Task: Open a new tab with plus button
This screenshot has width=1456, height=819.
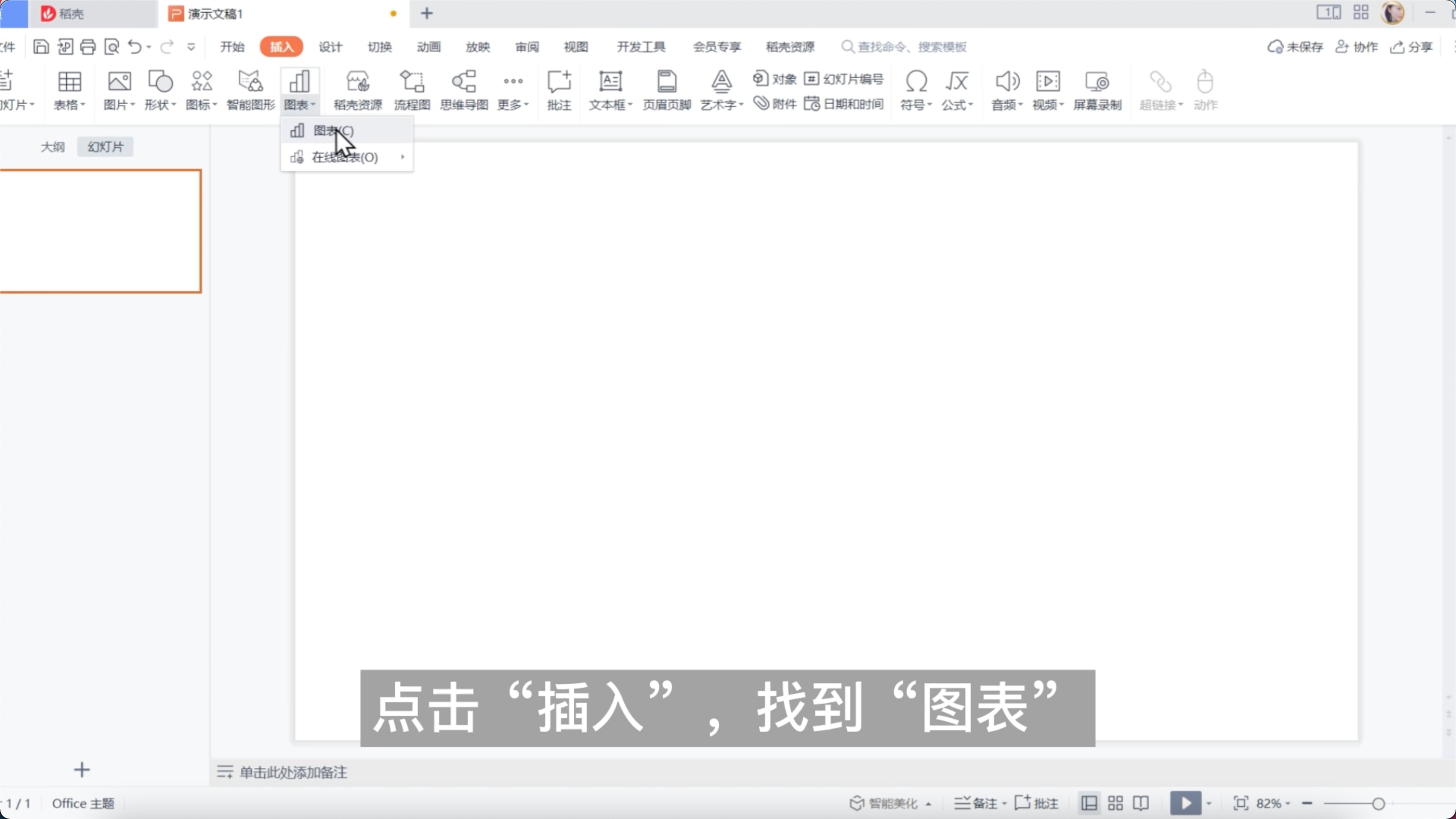Action: [427, 13]
